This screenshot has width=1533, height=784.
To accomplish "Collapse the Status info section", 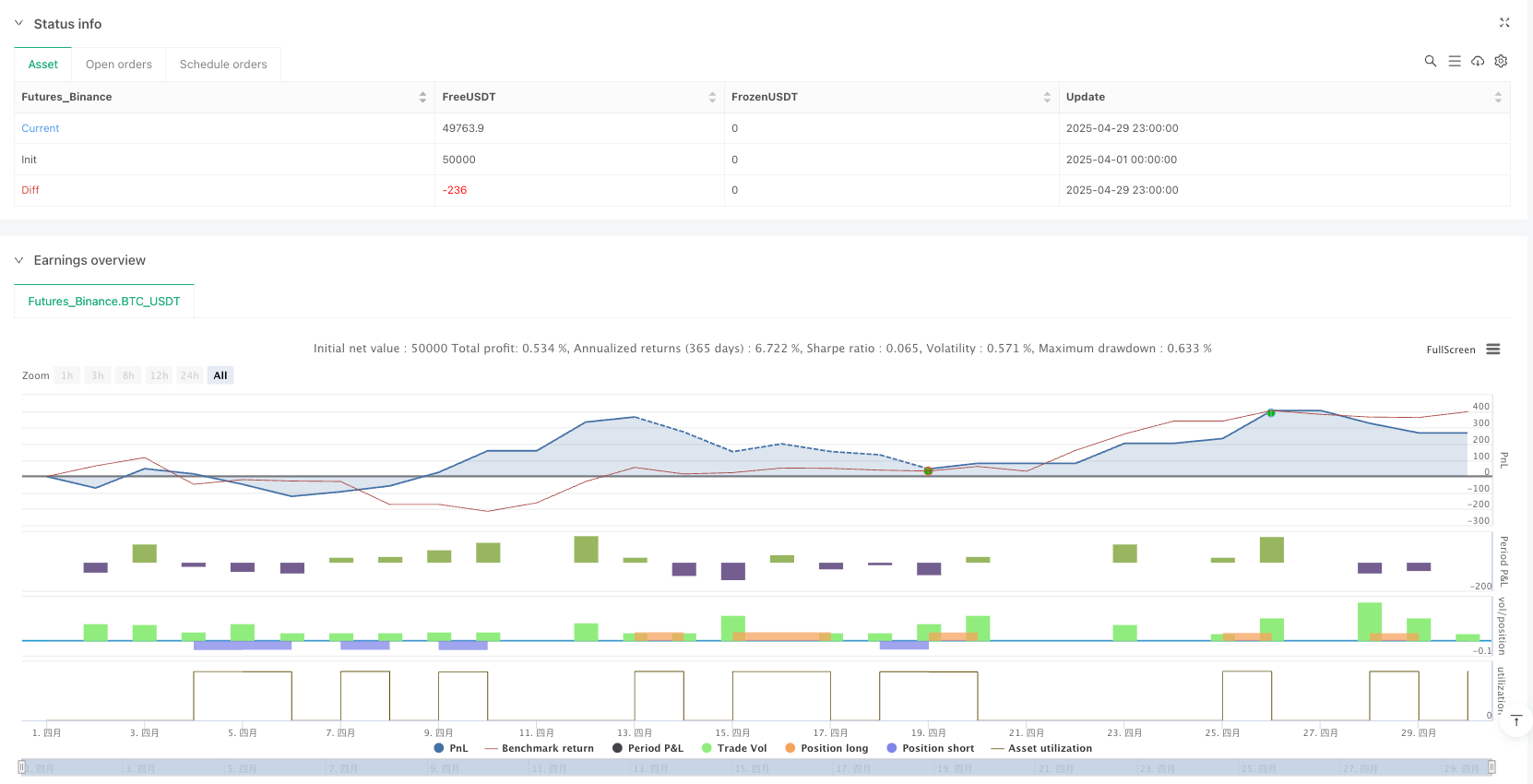I will click(18, 23).
